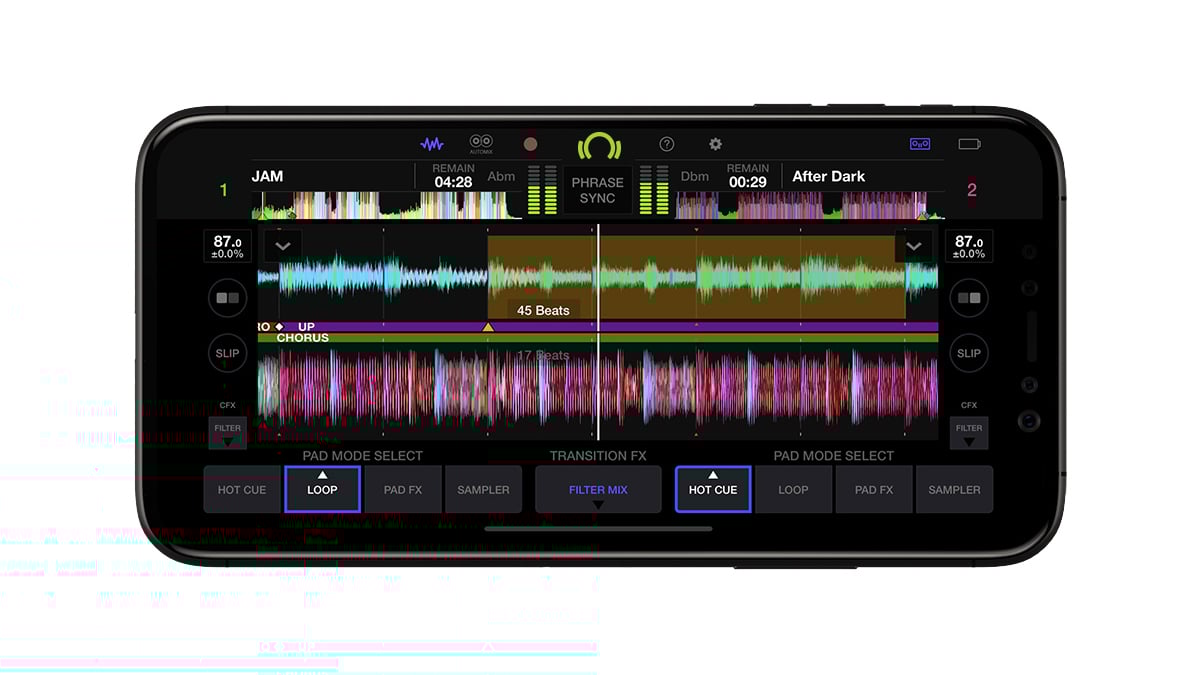Viewport: 1200px width, 675px height.
Task: Tap the After Dark track title
Action: coord(828,177)
